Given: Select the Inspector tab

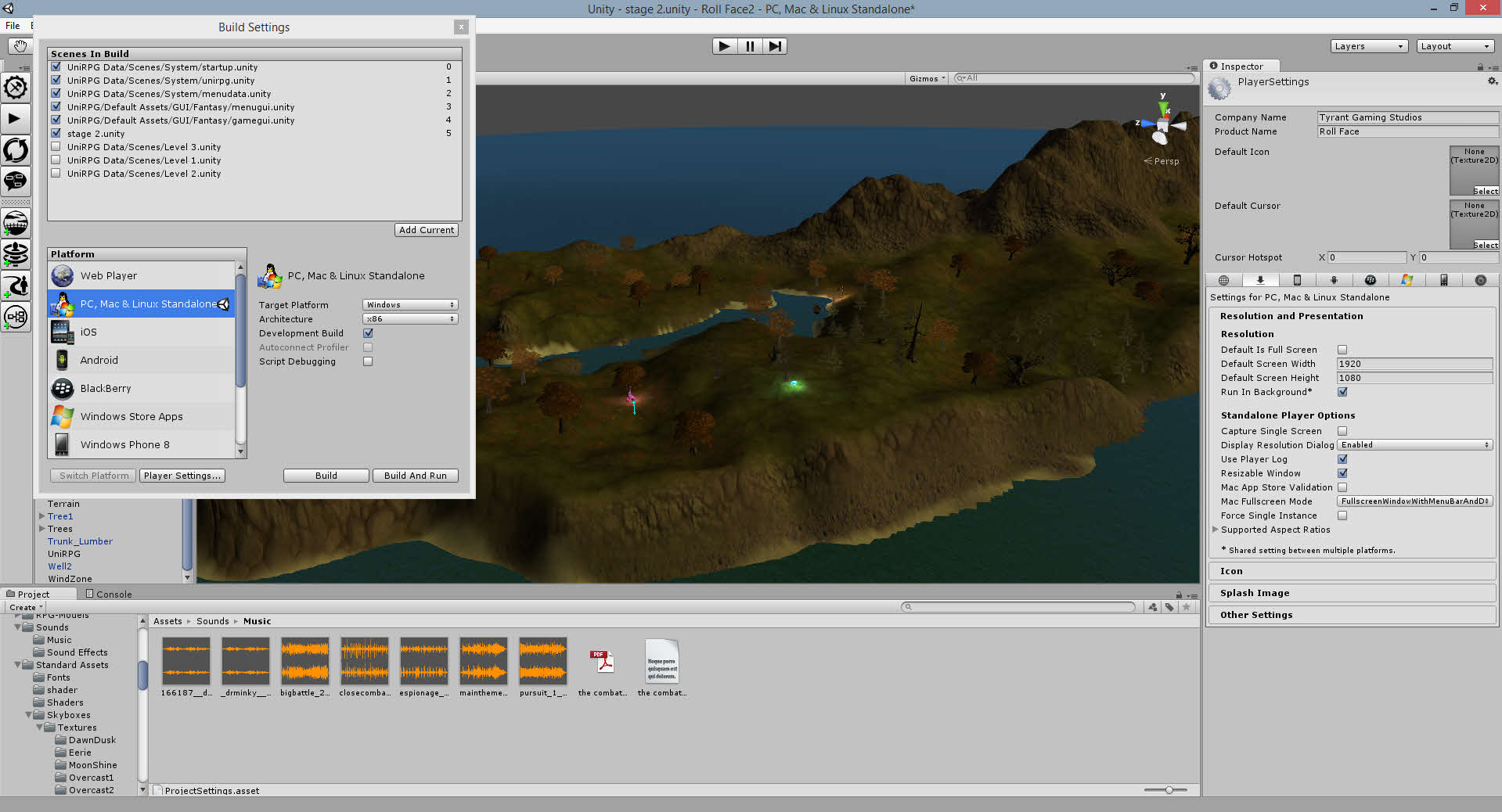Looking at the screenshot, I should tap(1241, 66).
